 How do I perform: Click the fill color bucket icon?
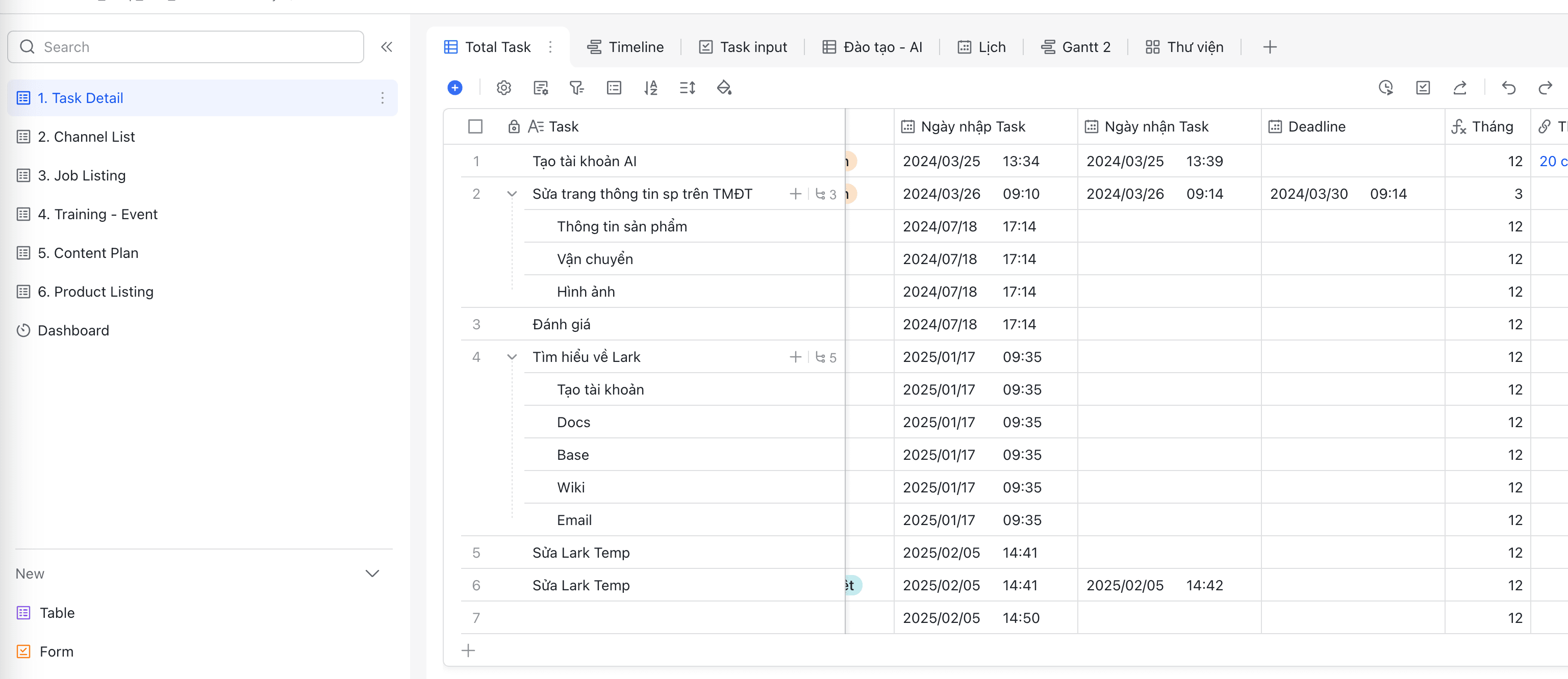point(724,88)
